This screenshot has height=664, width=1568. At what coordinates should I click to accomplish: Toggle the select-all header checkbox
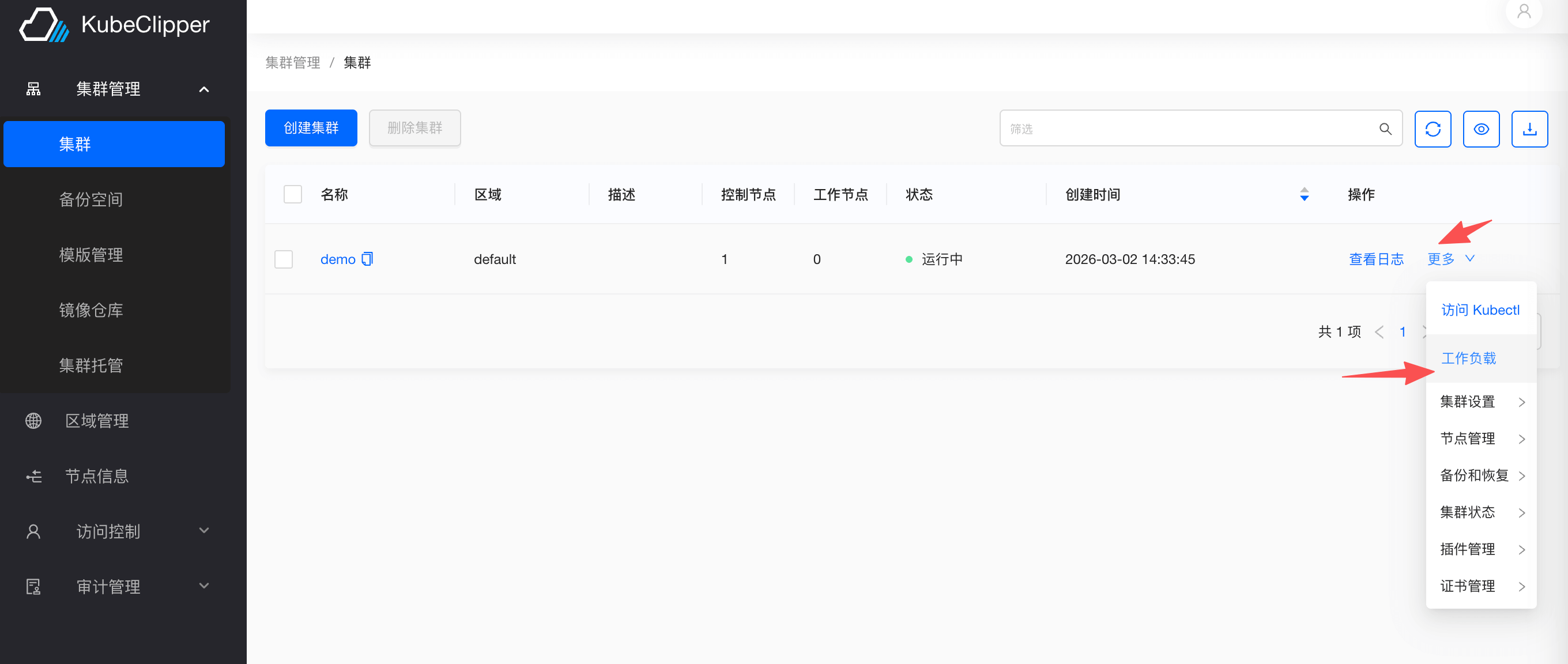293,194
